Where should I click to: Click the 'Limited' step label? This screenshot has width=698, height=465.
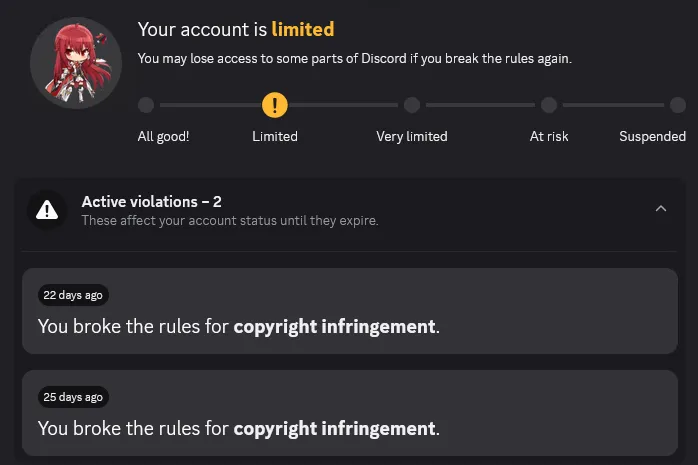[275, 136]
